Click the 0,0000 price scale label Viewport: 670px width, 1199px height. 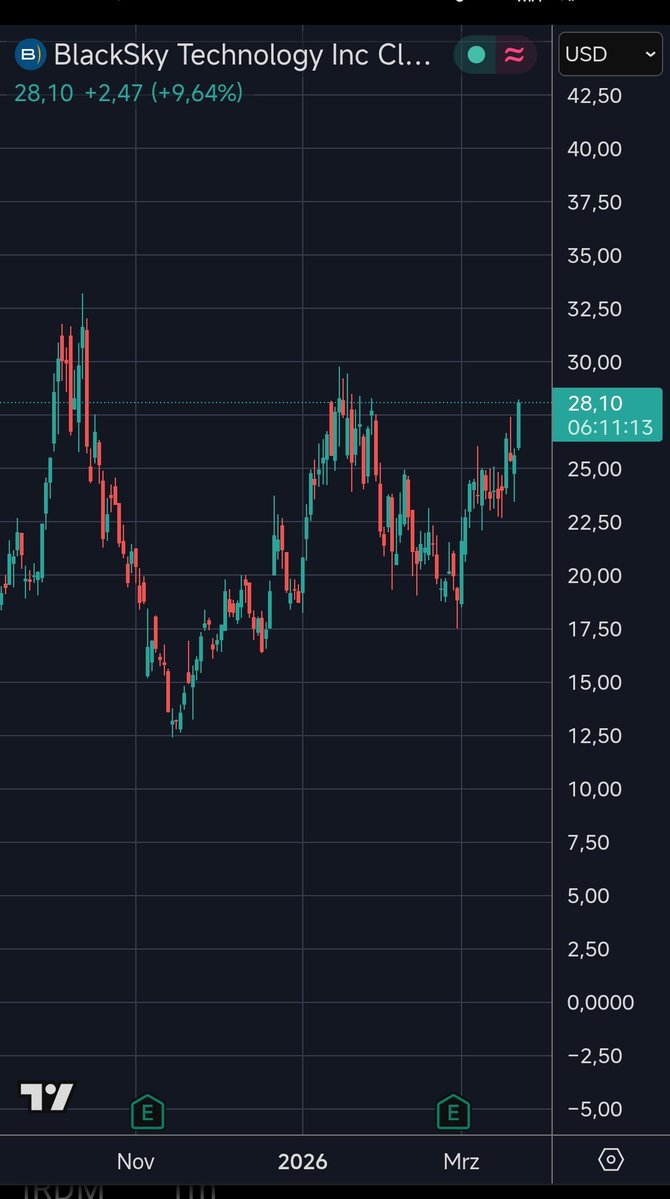pyautogui.click(x=600, y=1002)
